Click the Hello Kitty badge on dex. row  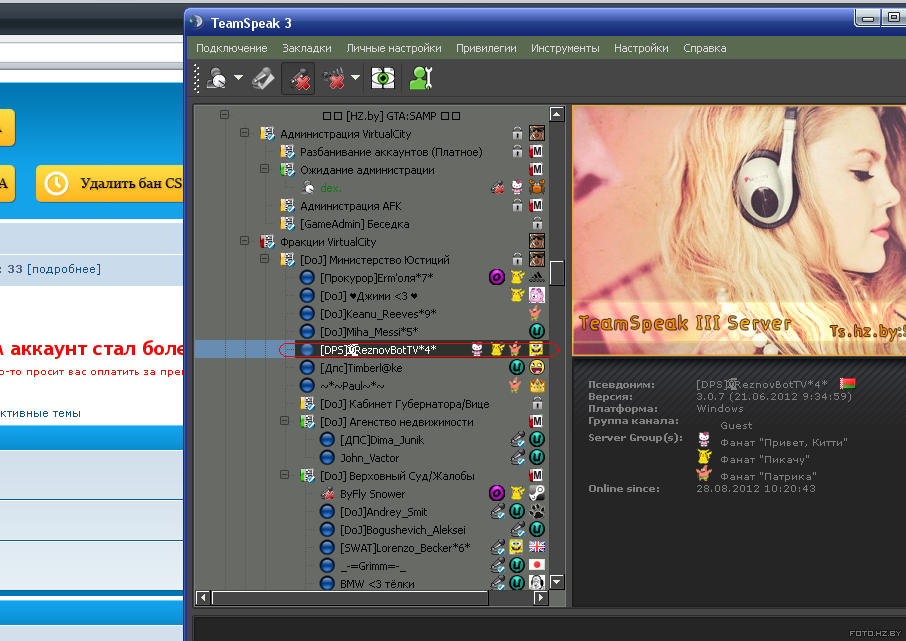tap(517, 187)
